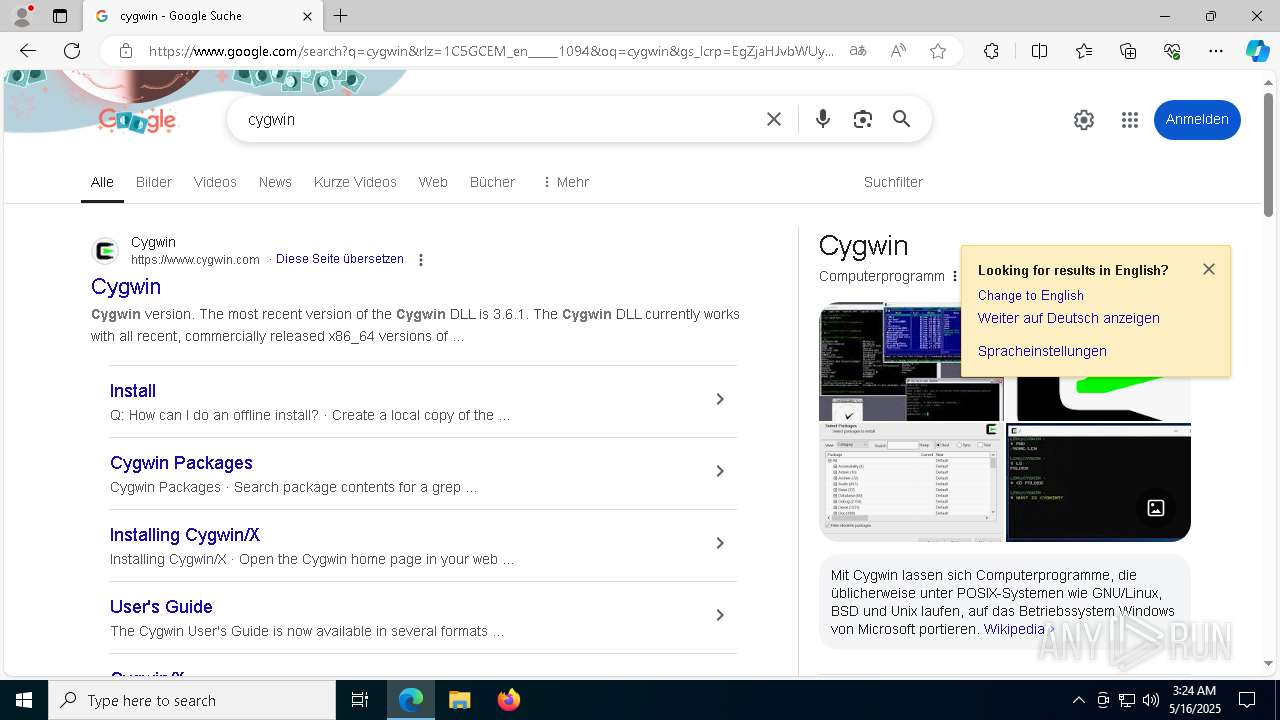1280x720 pixels.
Task: Open the Install sitelink
Action: point(133,391)
